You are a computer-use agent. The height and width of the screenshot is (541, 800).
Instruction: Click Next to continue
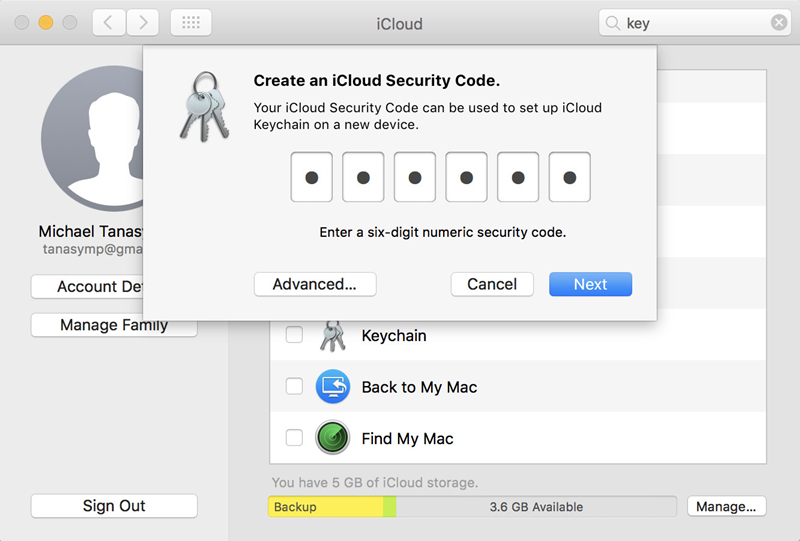(590, 284)
